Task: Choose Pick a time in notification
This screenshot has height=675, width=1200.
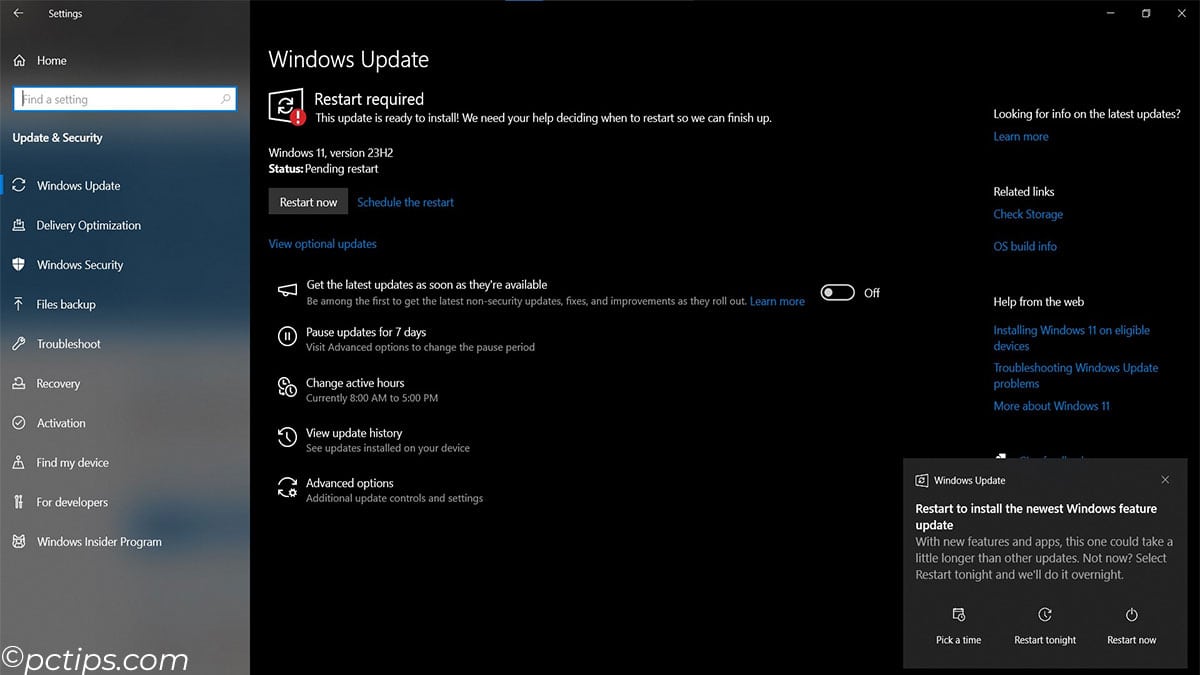Action: tap(958, 625)
